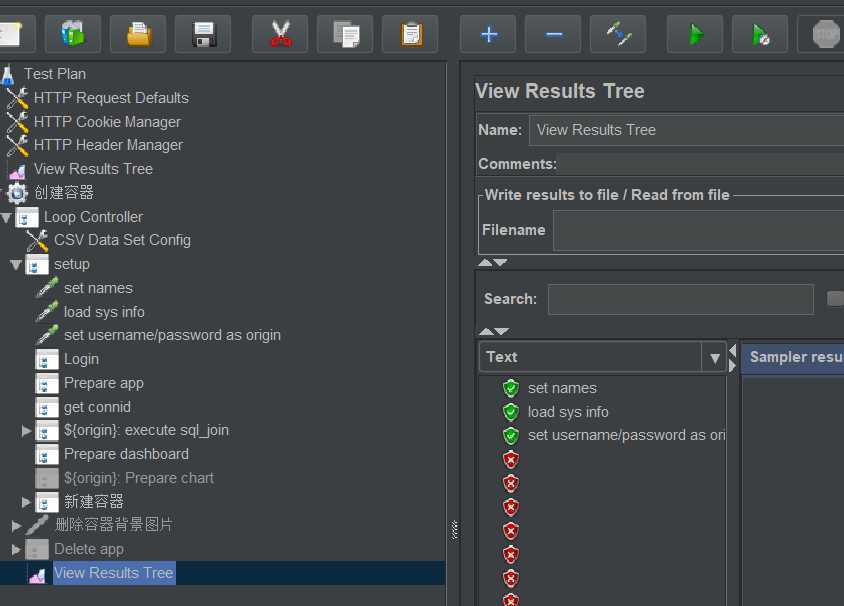Click the wrench icon beside HTTP Cookie Manager
Viewport: 844px width, 606px height.
tap(17, 122)
